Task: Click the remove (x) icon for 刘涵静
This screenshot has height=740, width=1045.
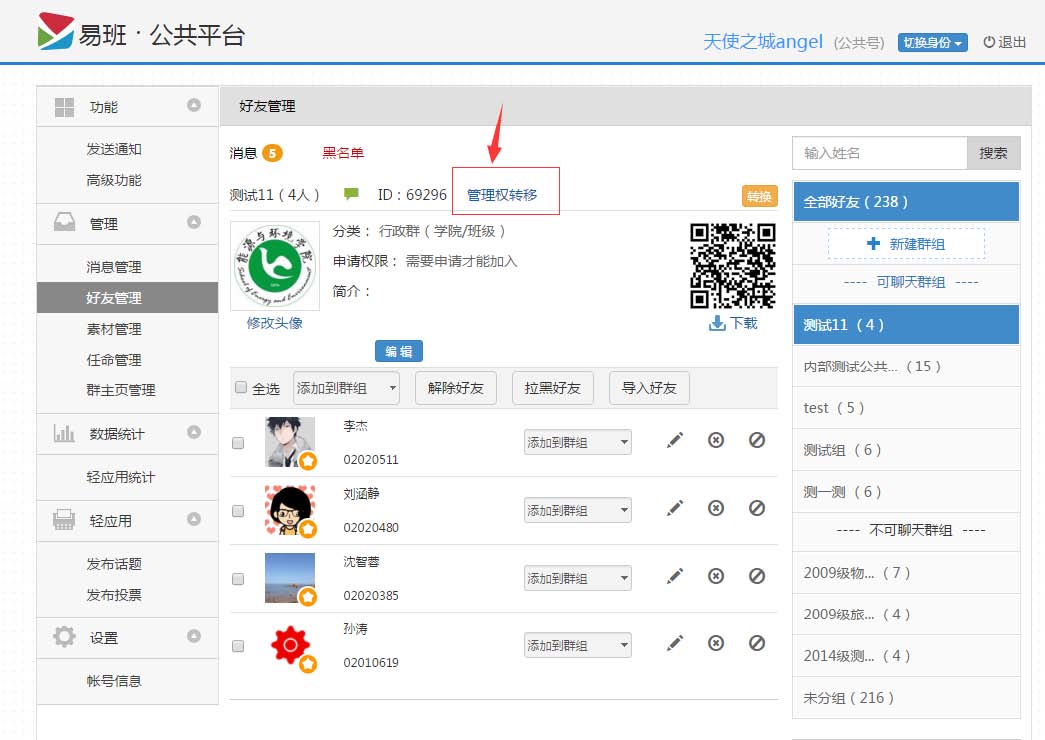Action: coord(716,508)
